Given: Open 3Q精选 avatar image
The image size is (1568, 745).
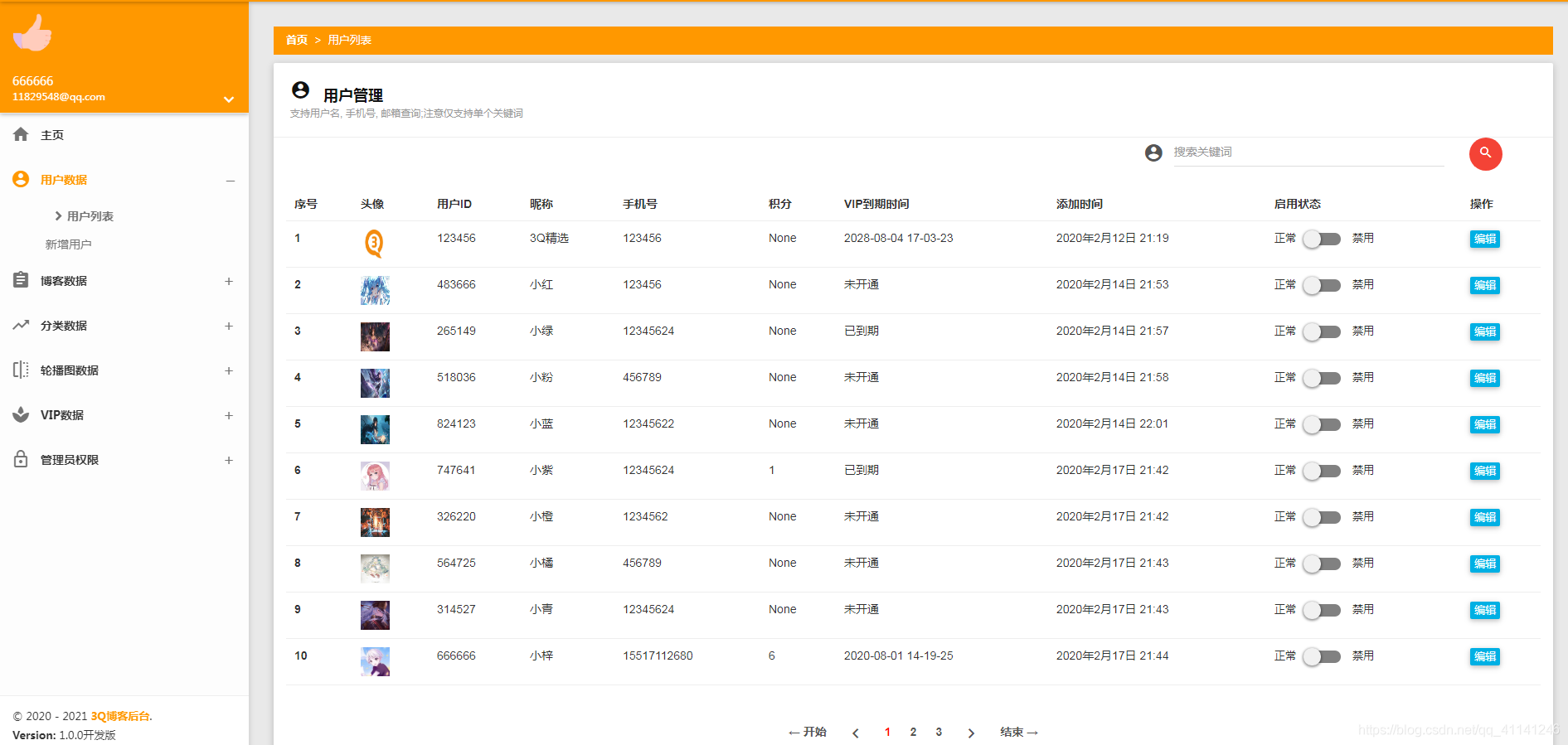Looking at the screenshot, I should coord(375,244).
